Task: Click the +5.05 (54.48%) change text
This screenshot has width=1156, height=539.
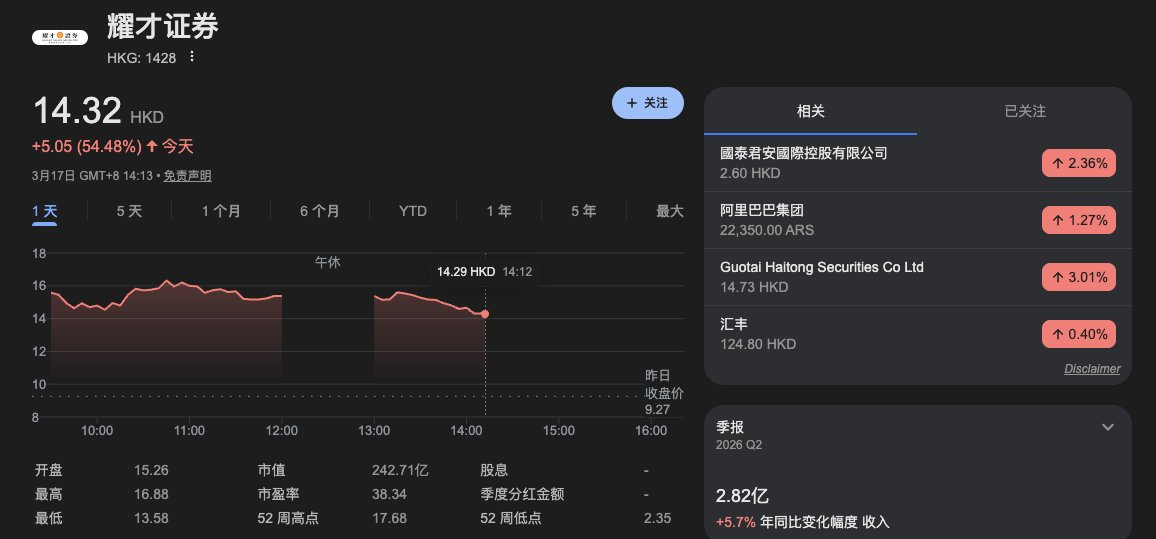Action: pyautogui.click(x=86, y=147)
